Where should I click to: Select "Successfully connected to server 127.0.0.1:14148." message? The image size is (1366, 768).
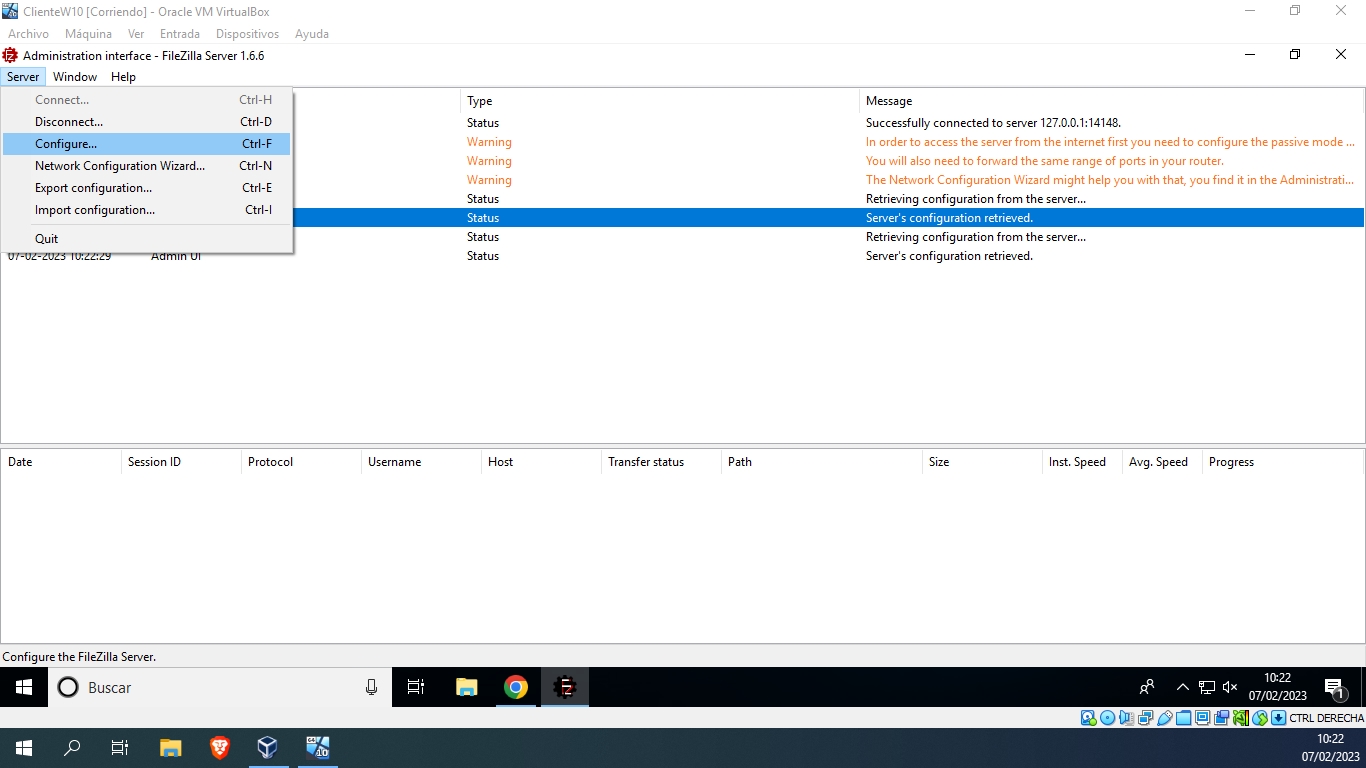pyautogui.click(x=993, y=123)
